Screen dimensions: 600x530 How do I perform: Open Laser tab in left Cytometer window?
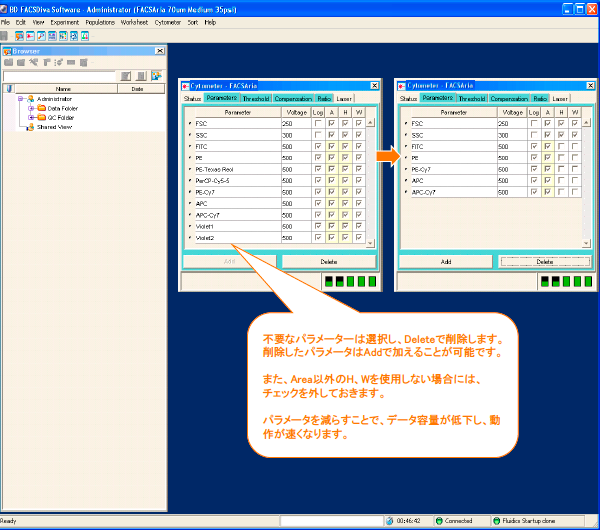(x=344, y=98)
